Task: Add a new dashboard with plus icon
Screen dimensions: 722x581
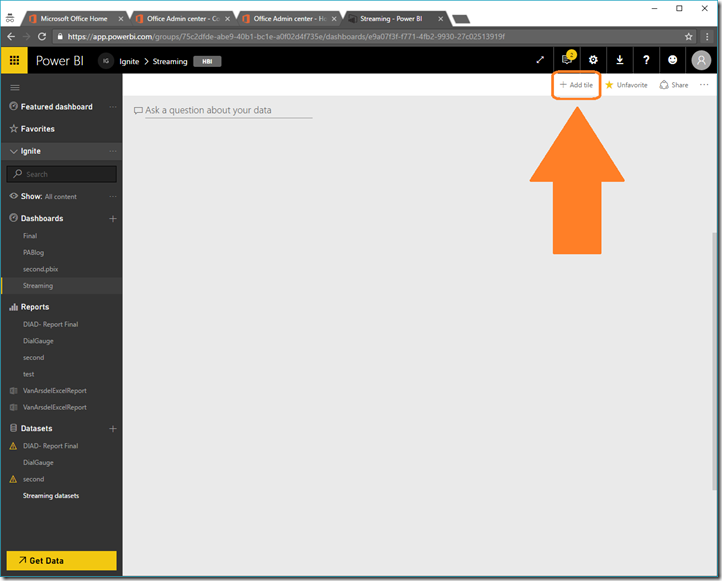Action: 113,218
